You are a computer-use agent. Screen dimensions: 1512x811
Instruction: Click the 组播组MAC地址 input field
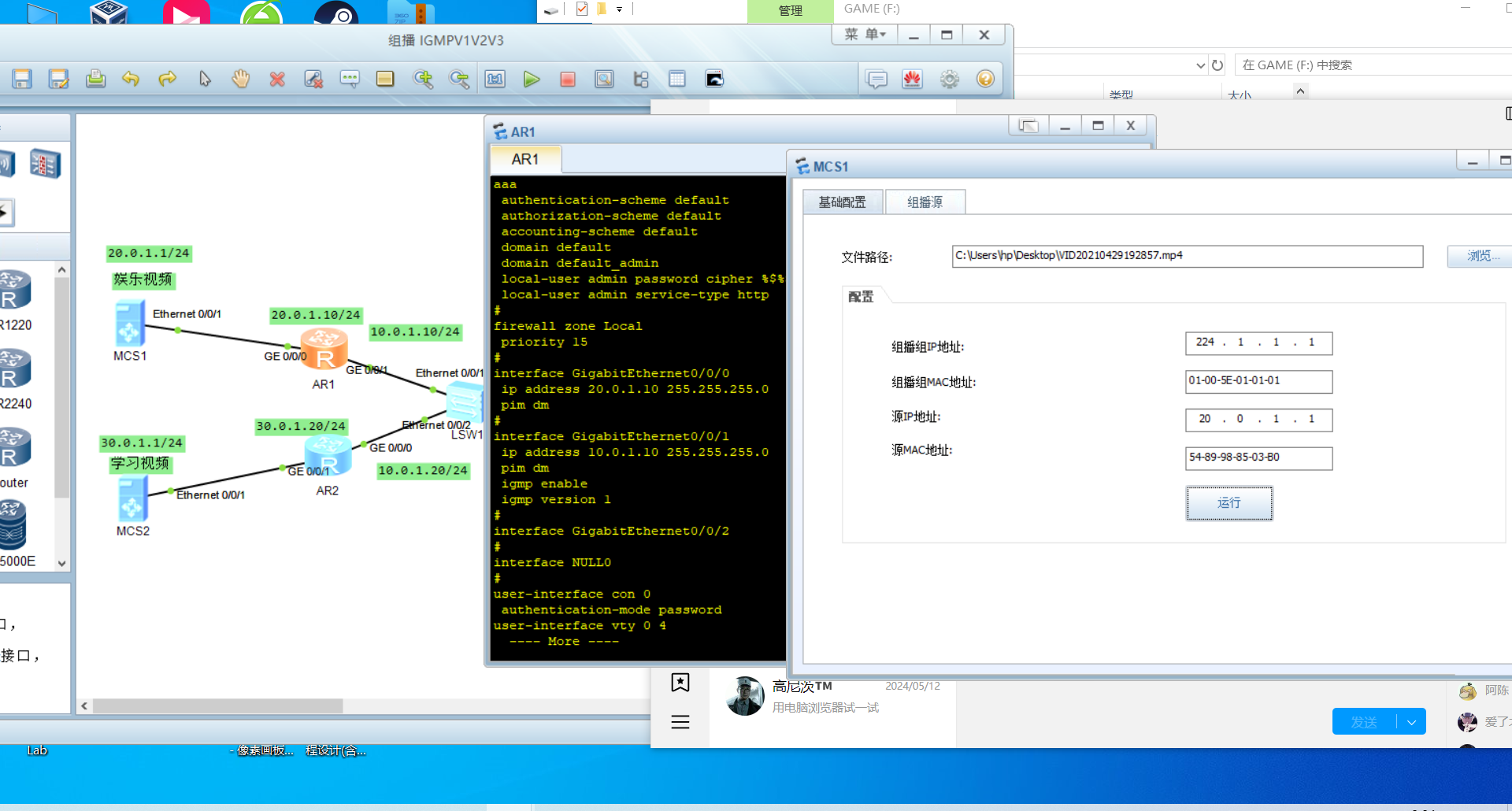coord(1258,381)
